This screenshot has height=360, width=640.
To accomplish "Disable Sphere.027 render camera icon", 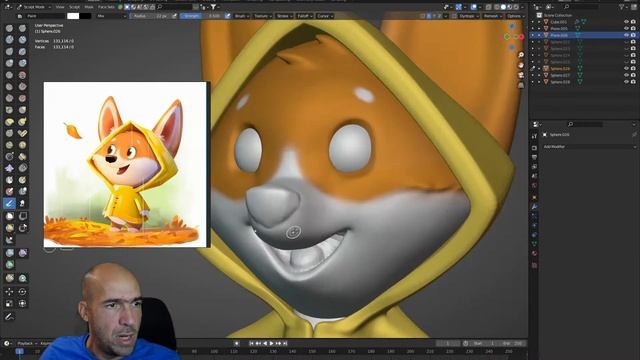I will [633, 75].
